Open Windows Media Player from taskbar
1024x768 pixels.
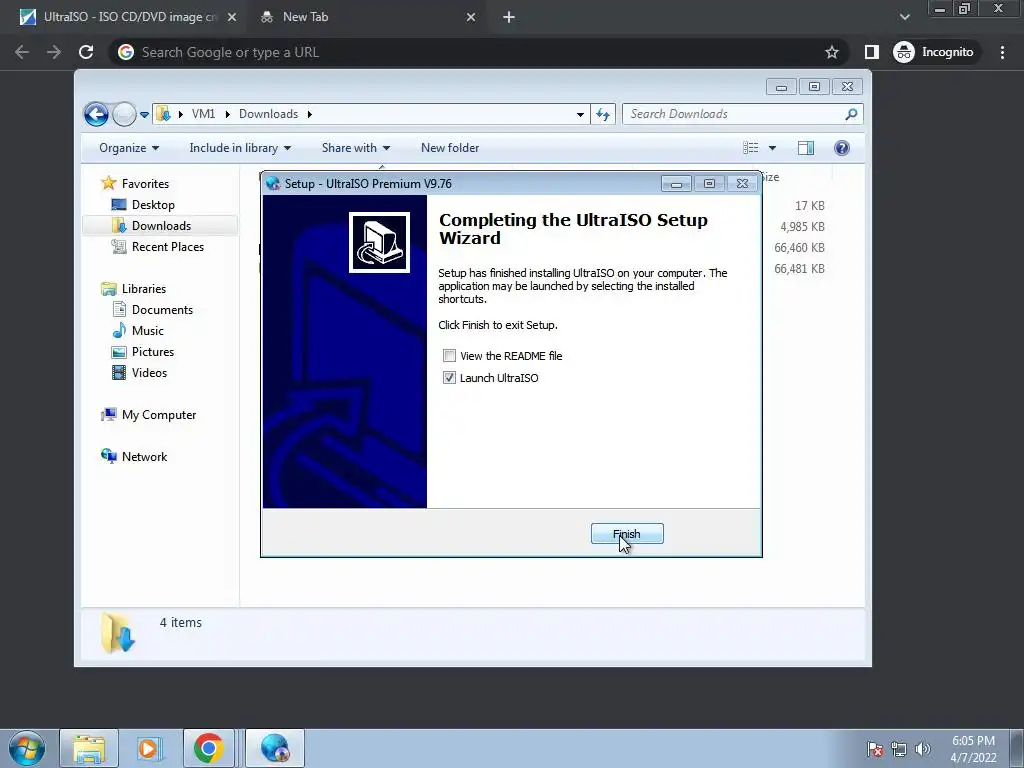(150, 748)
